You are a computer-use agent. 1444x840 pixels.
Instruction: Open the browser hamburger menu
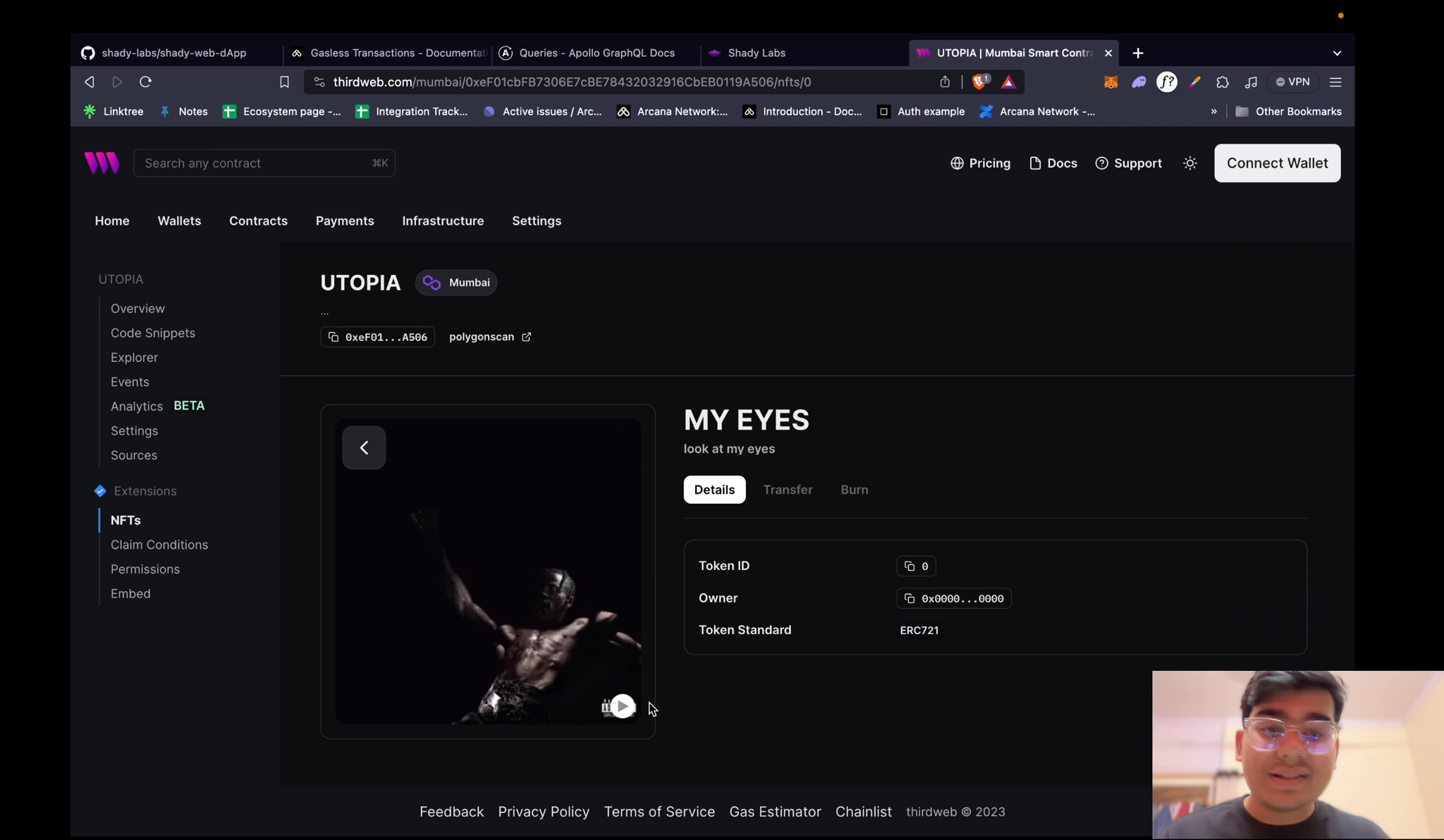1335,82
